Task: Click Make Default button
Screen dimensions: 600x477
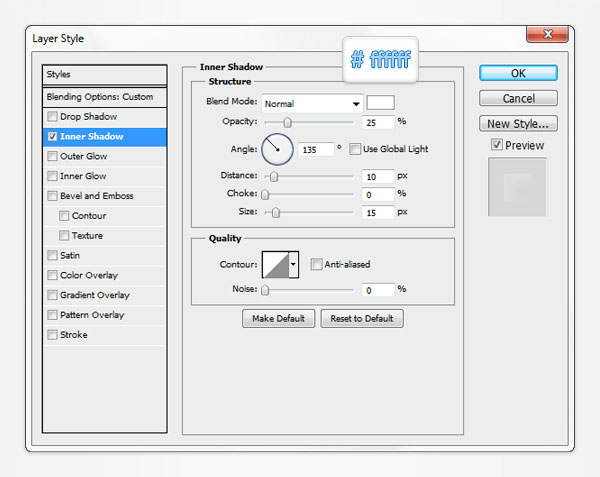Action: coord(278,318)
